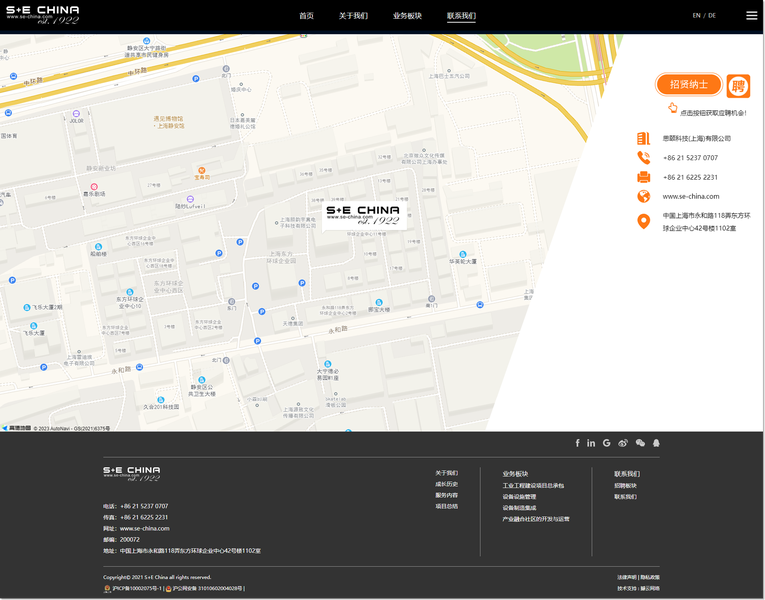Screen dimensions: 765x600
Task: Open the LinkedIn social icon
Action: pyautogui.click(x=591, y=443)
